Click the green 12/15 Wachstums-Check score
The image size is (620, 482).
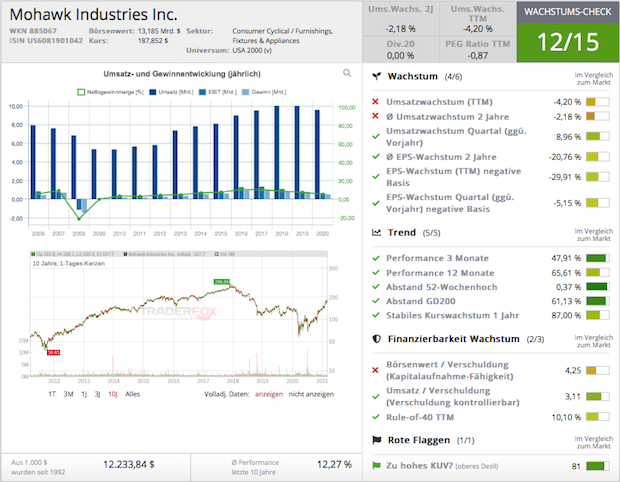[x=568, y=42]
